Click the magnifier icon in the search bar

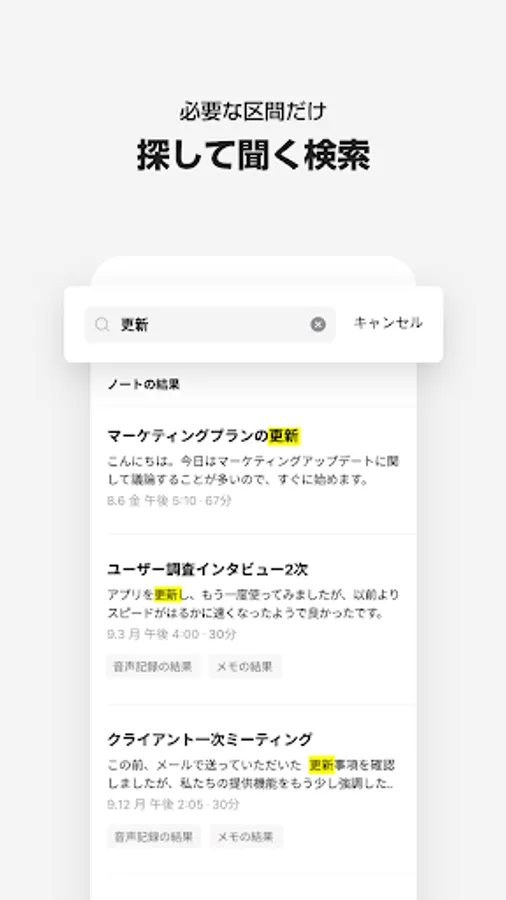tap(102, 325)
